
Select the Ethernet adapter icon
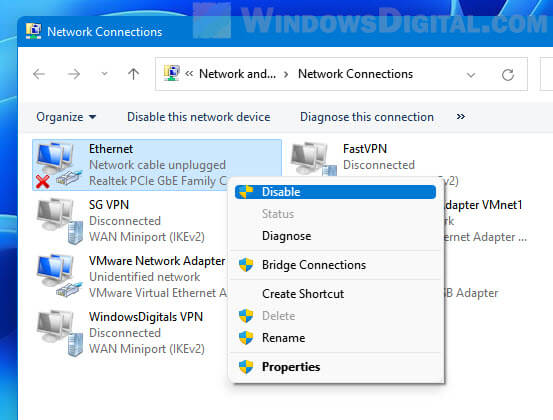pyautogui.click(x=58, y=165)
